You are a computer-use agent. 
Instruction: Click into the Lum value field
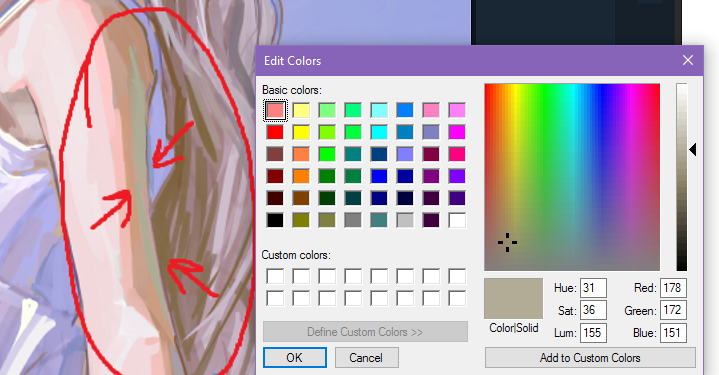pyautogui.click(x=593, y=333)
